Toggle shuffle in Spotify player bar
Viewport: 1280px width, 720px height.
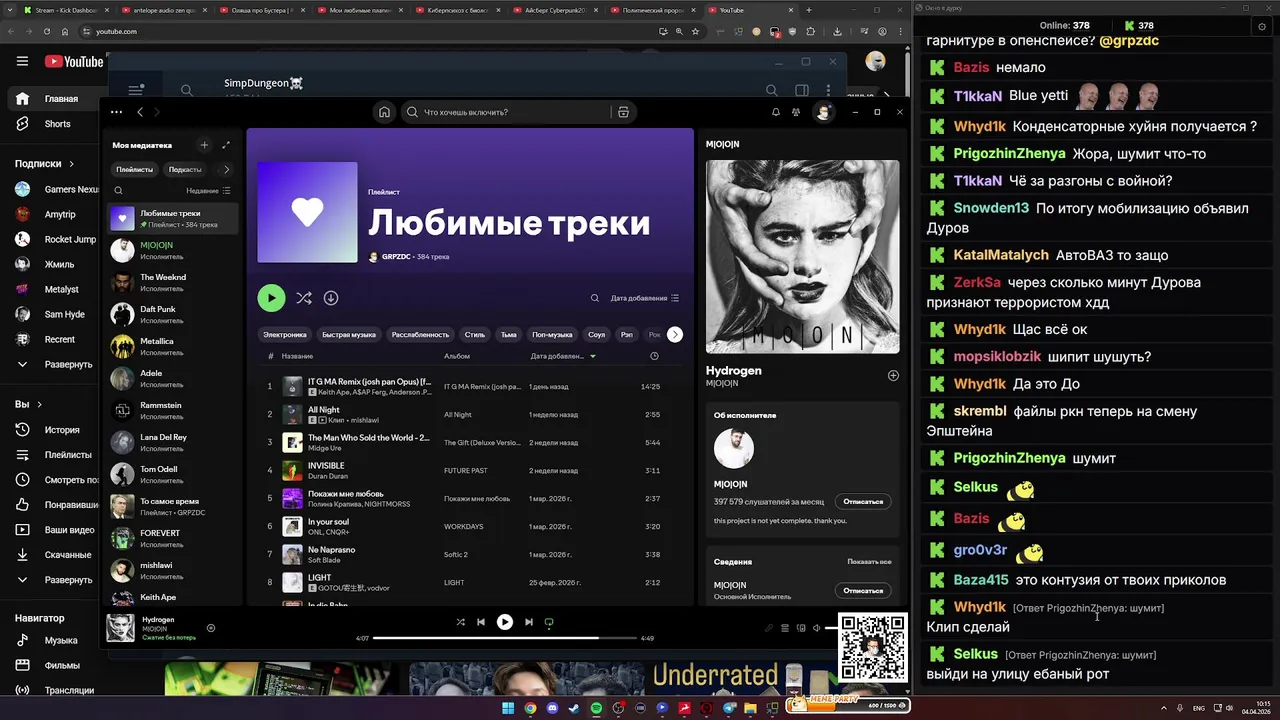click(x=460, y=622)
